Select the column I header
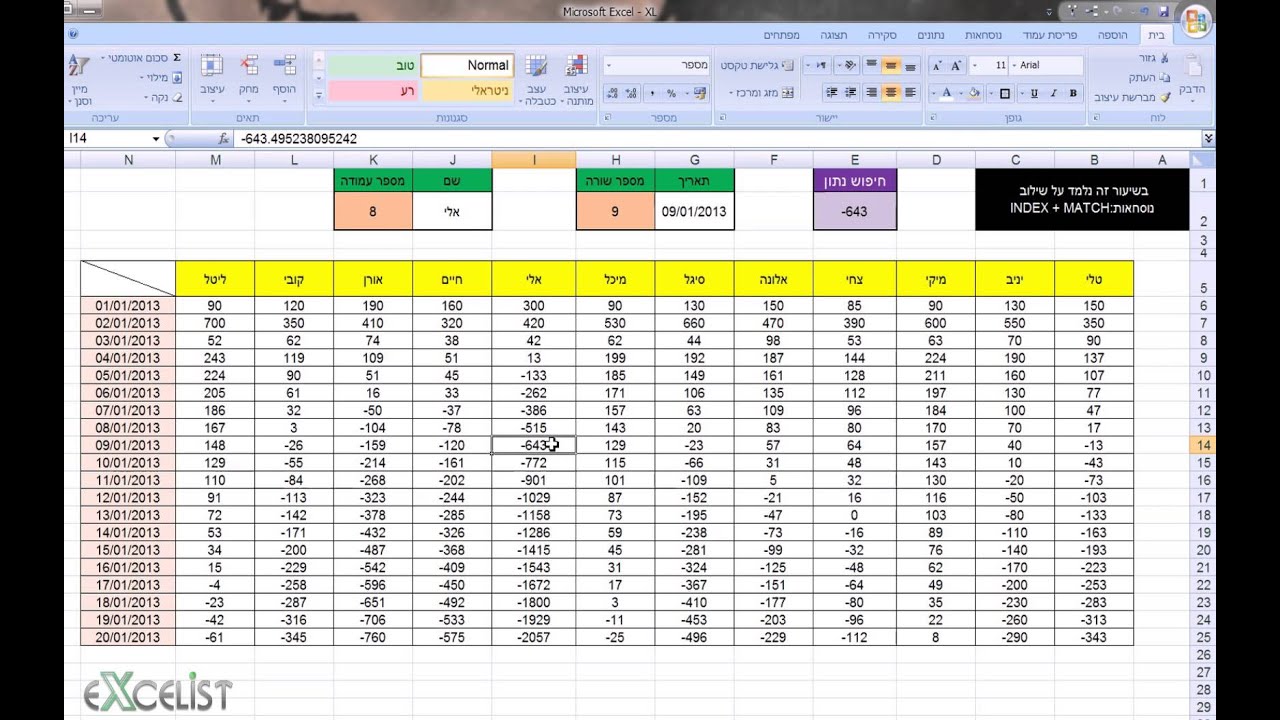Image resolution: width=1280 pixels, height=720 pixels. pyautogui.click(x=533, y=160)
